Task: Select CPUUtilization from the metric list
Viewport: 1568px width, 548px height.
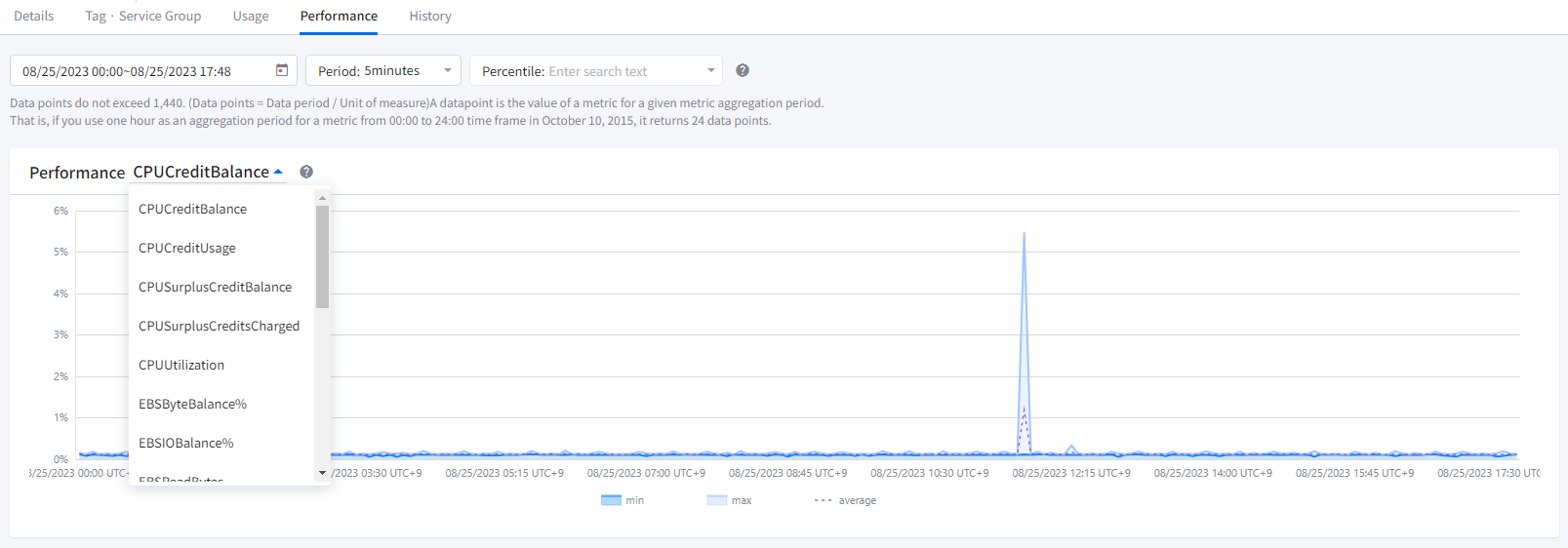Action: tap(181, 365)
